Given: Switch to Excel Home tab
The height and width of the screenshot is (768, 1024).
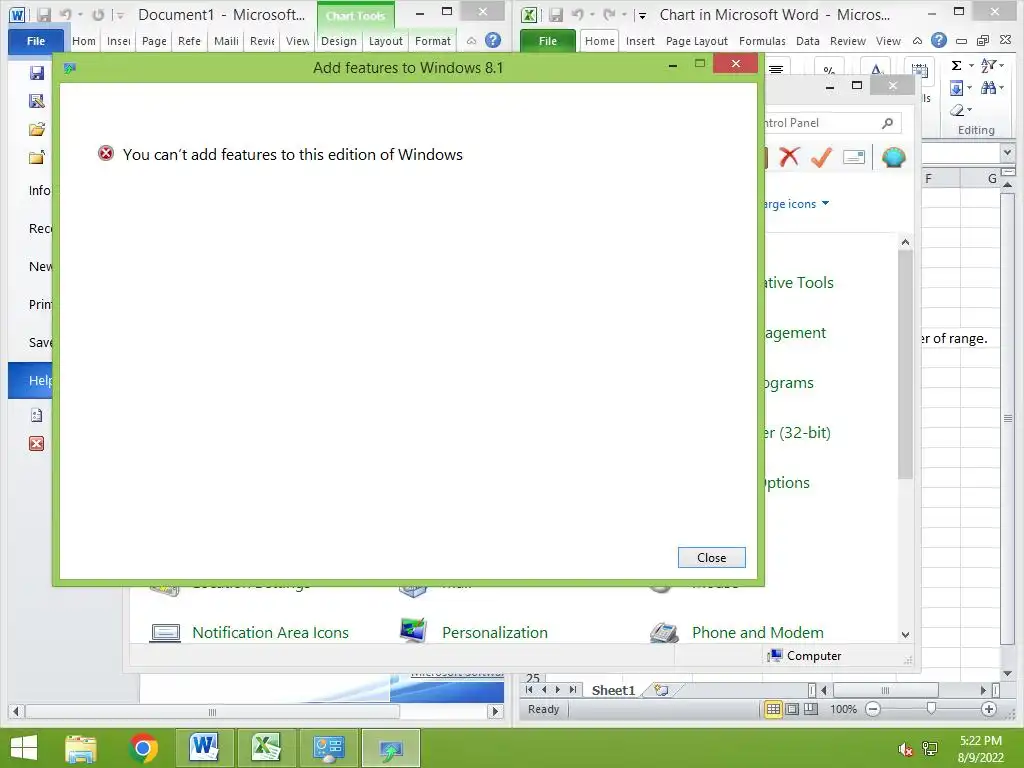Looking at the screenshot, I should pos(600,40).
